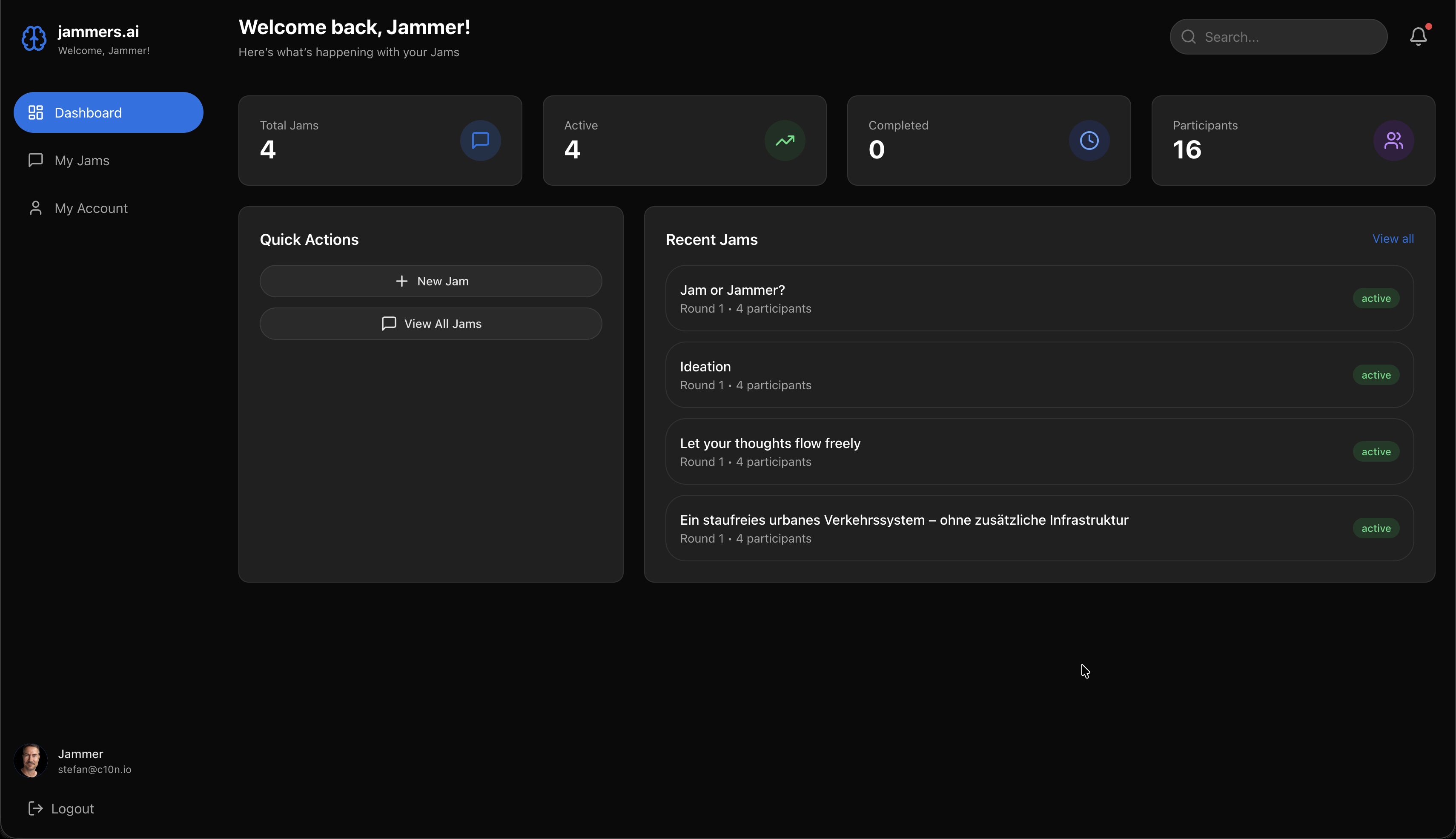This screenshot has height=839, width=1456.
Task: Click the Participants count 16
Action: 1187,150
